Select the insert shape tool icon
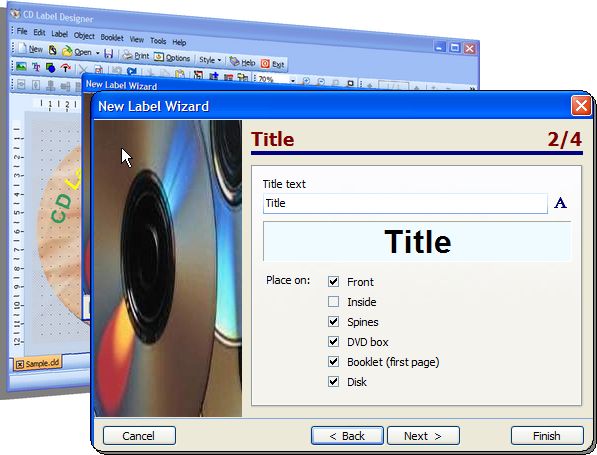 pos(50,68)
